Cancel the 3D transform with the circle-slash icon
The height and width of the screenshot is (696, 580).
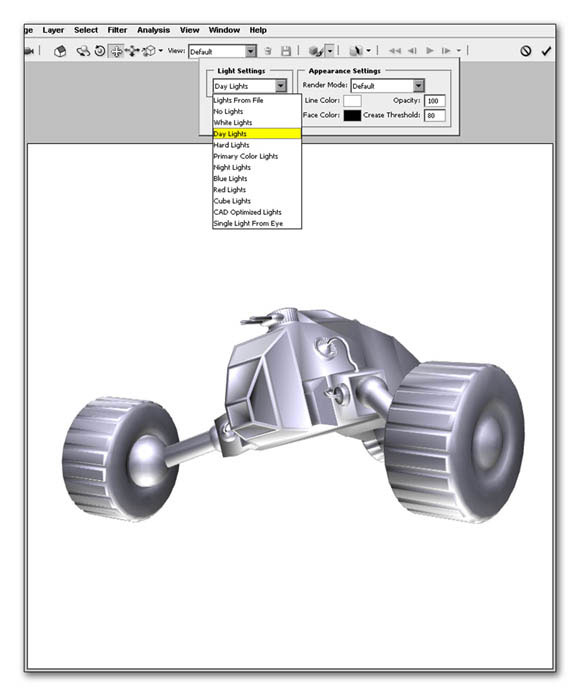click(526, 51)
